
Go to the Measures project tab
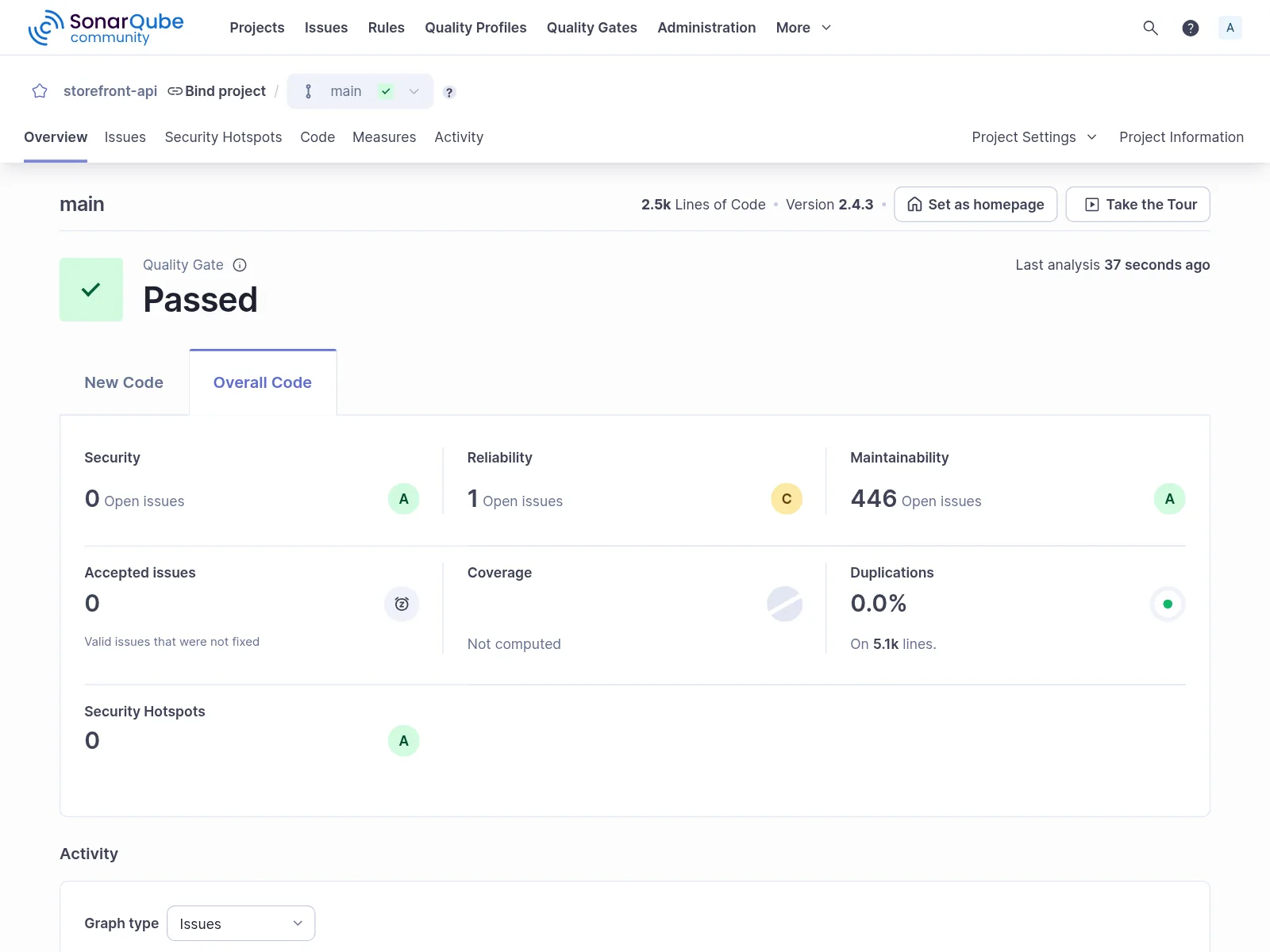click(x=384, y=137)
